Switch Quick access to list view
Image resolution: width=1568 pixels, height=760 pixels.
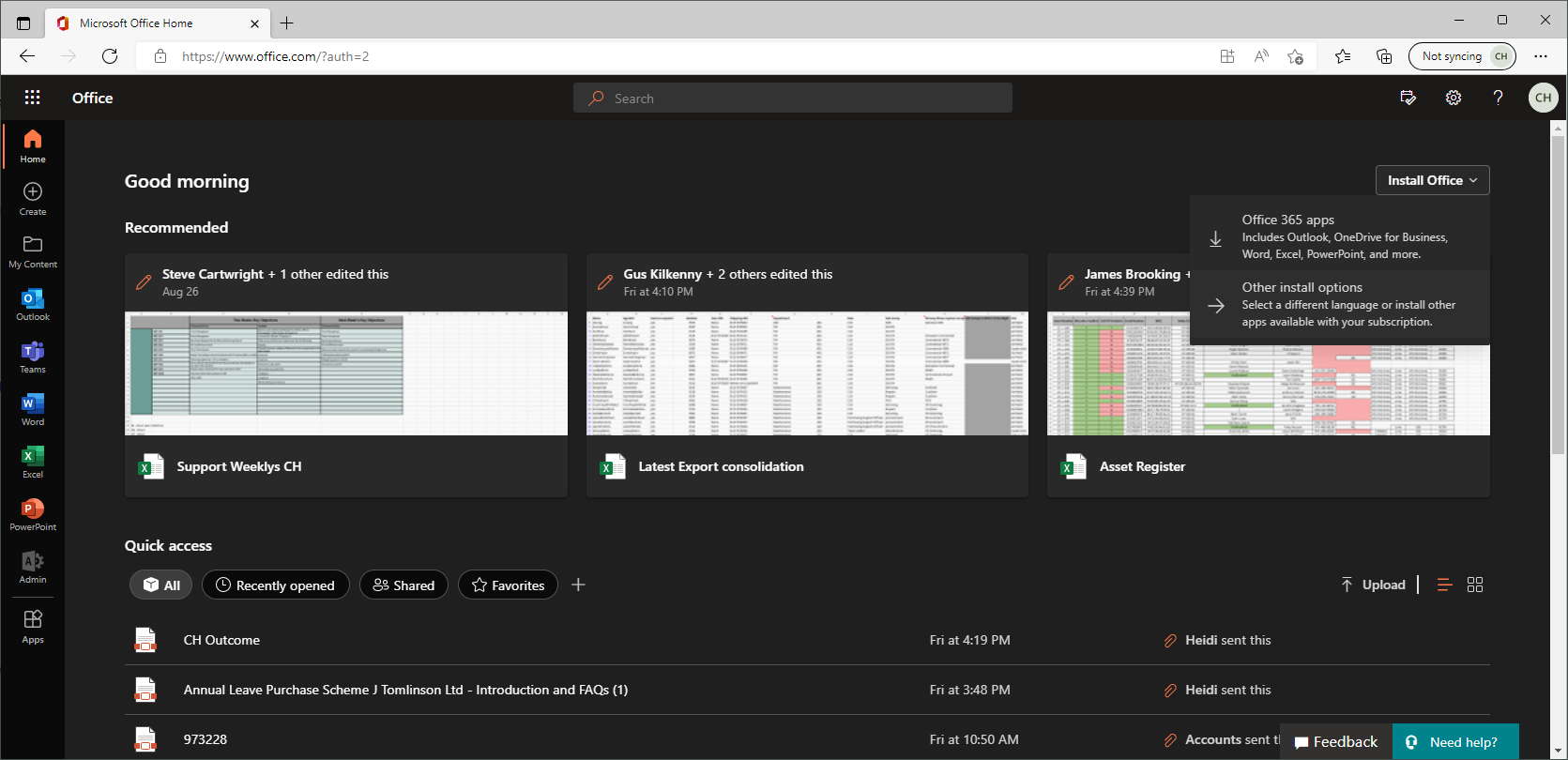coord(1444,585)
